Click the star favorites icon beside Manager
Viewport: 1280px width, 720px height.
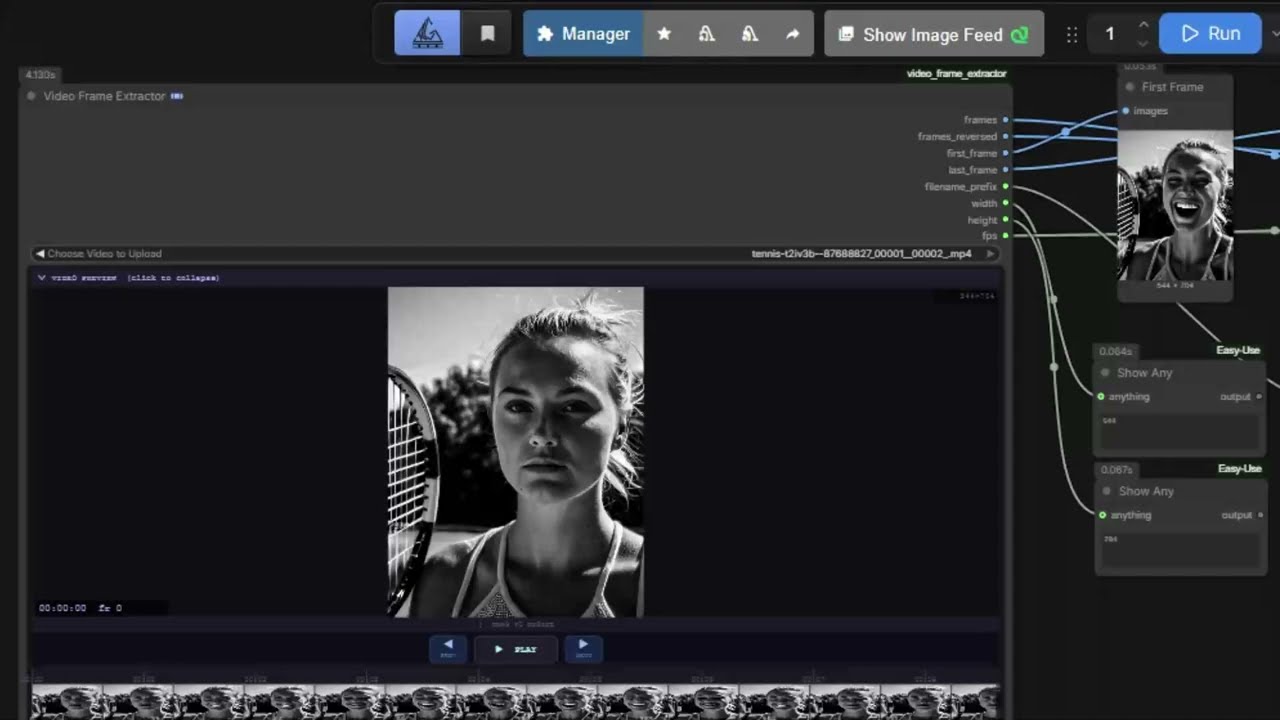664,34
